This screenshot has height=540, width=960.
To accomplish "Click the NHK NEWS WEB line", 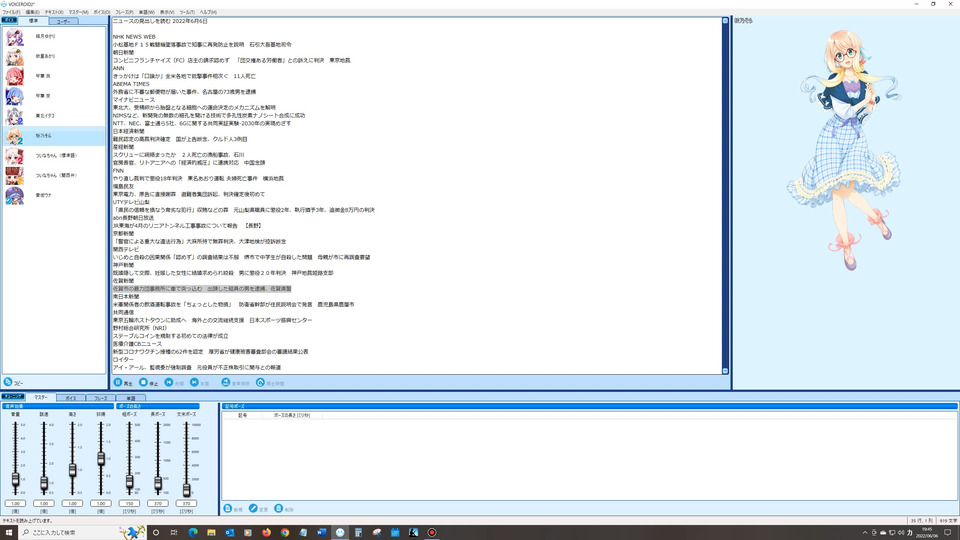I will (x=134, y=37).
